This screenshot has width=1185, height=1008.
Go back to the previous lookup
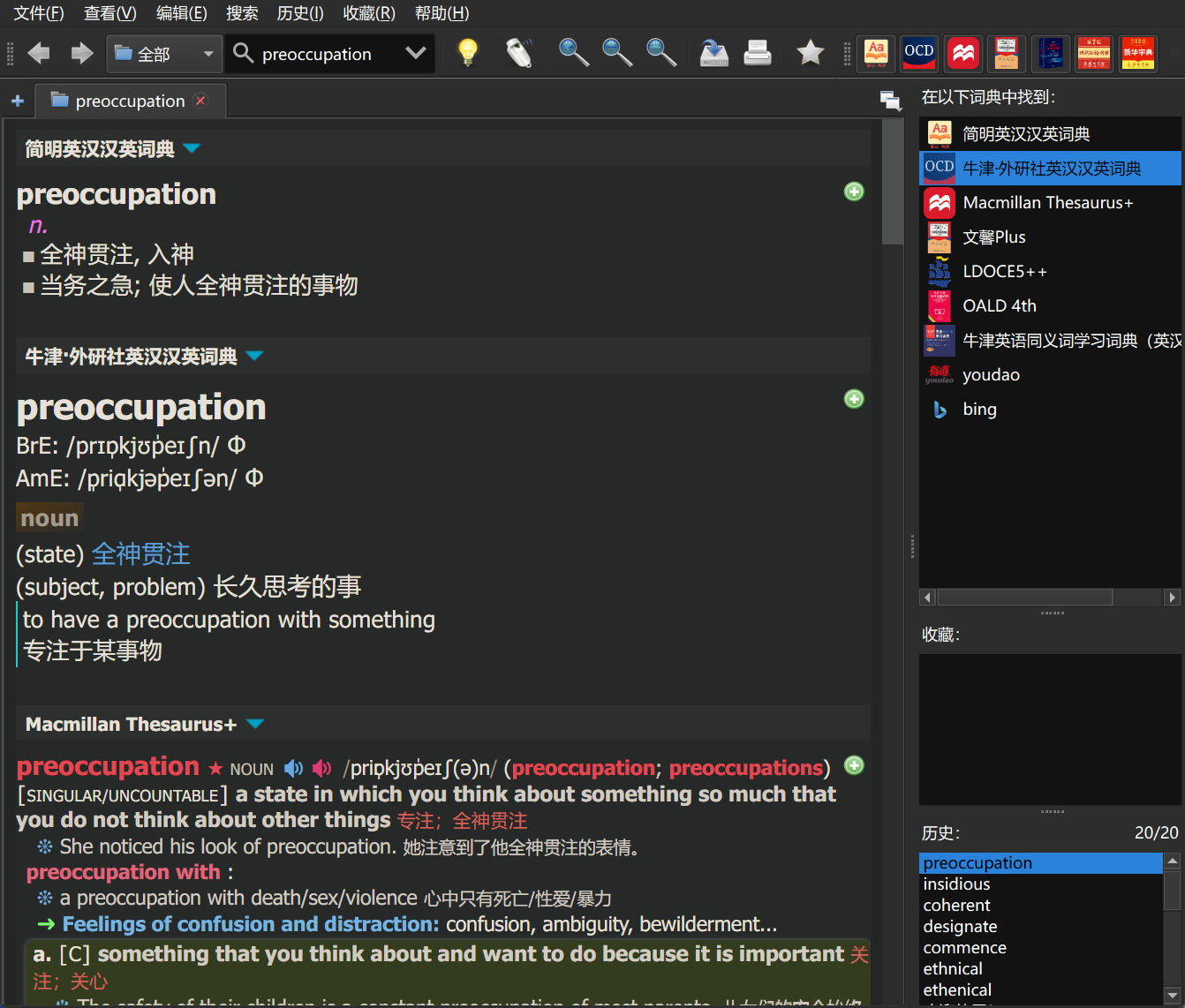[39, 54]
